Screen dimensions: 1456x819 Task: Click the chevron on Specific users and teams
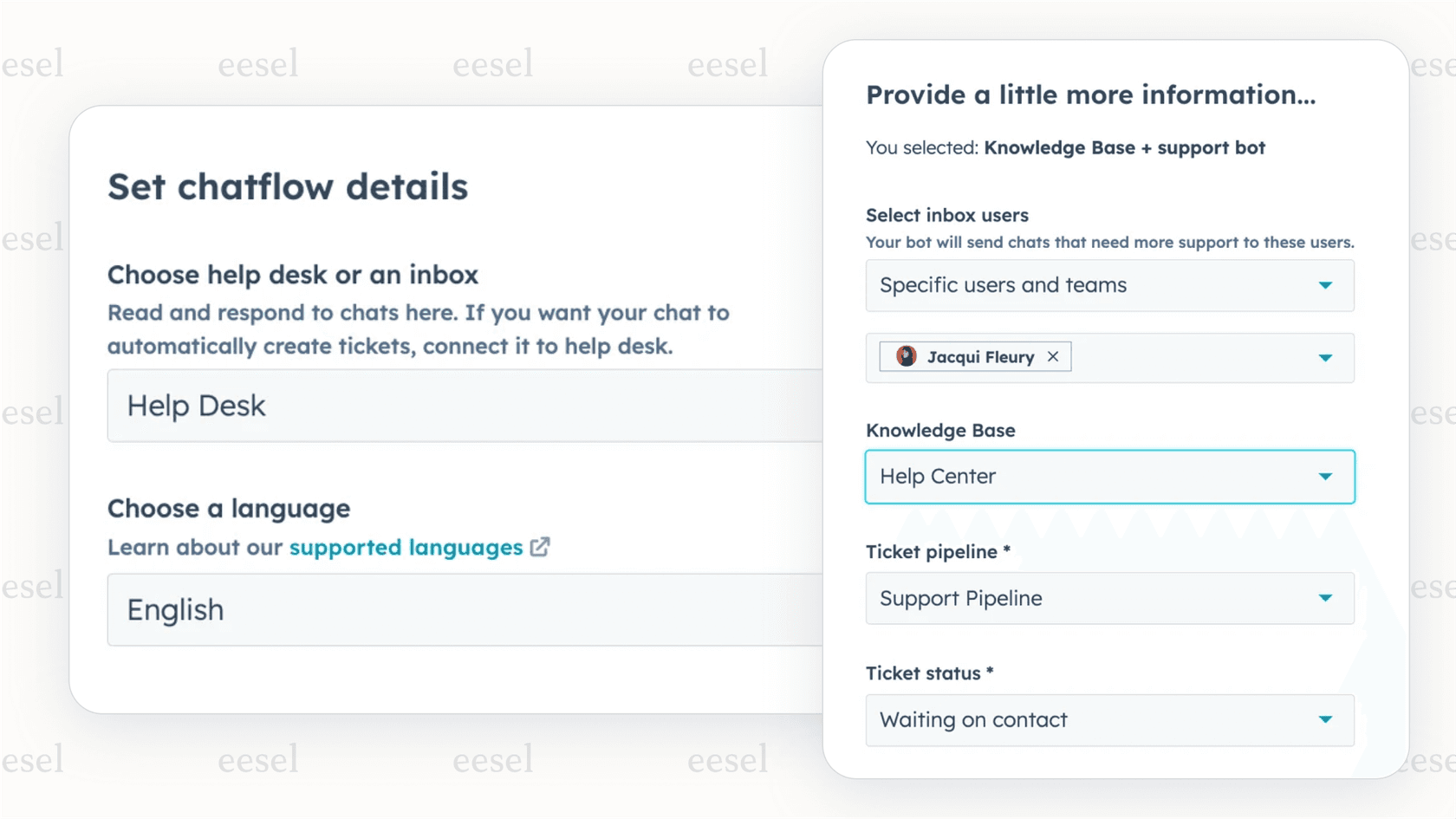point(1324,285)
